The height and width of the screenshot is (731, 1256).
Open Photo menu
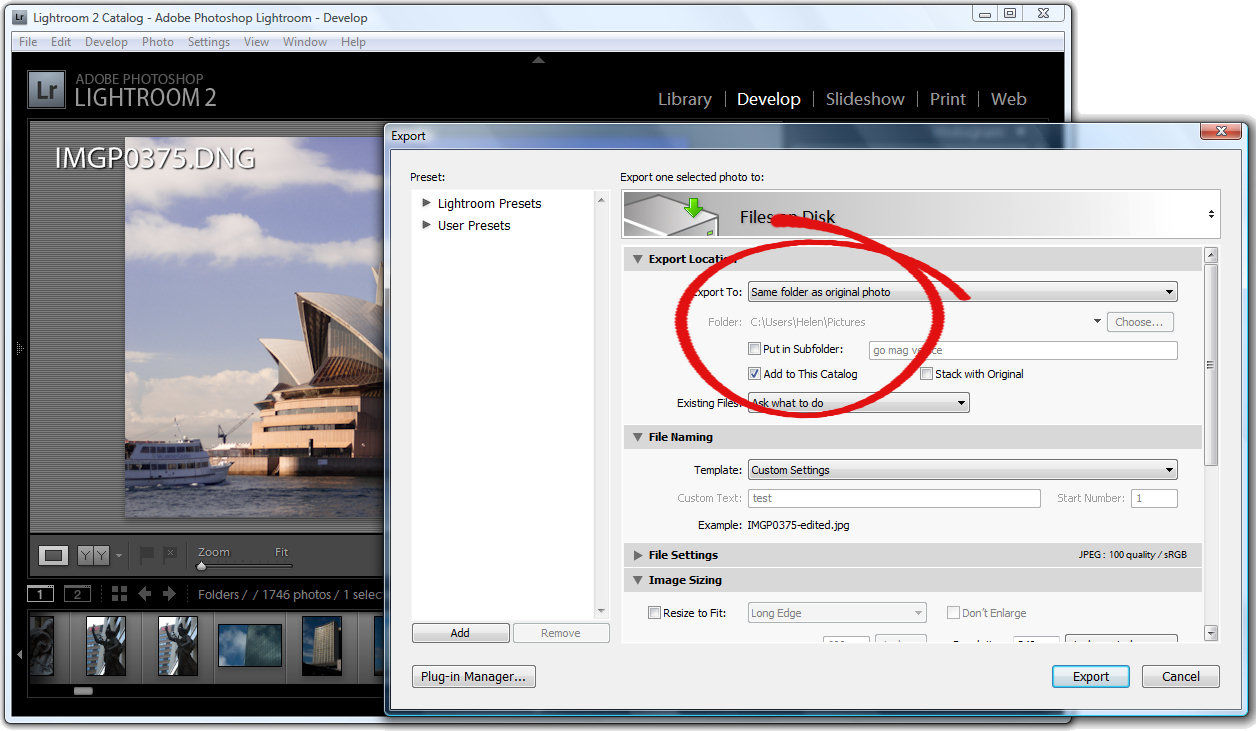click(158, 42)
